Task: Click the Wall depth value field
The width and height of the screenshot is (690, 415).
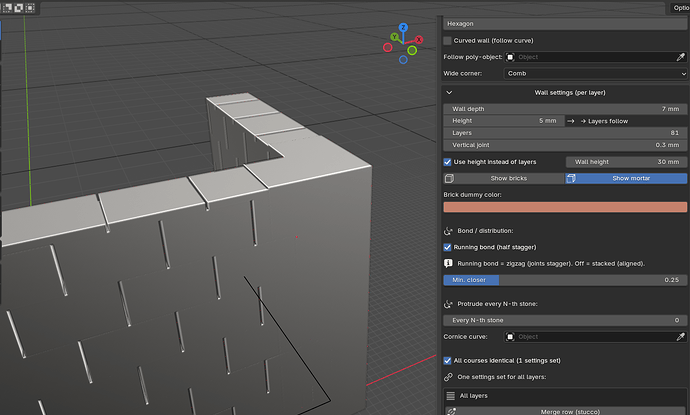Action: [565, 109]
